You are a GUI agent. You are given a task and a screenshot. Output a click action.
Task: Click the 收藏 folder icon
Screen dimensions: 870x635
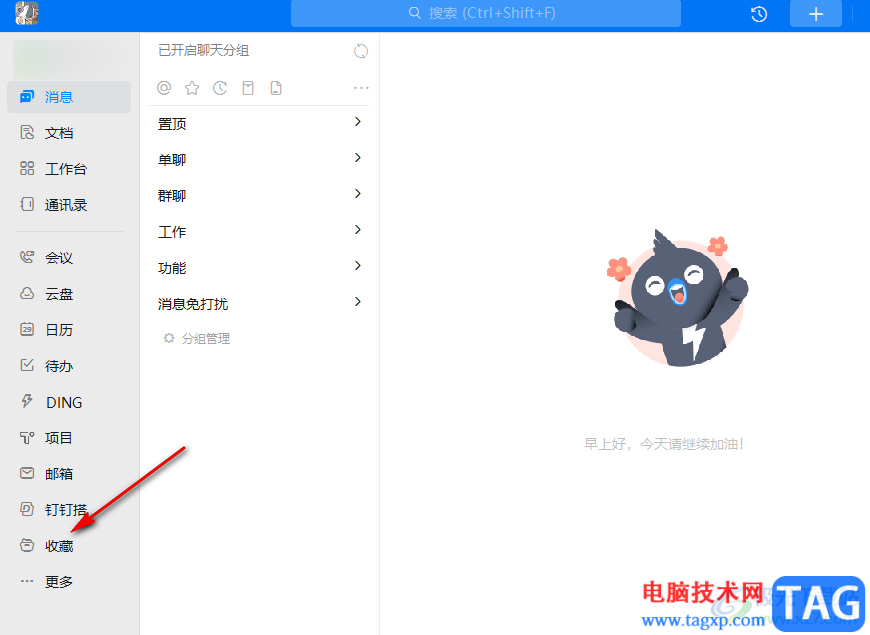coord(27,545)
